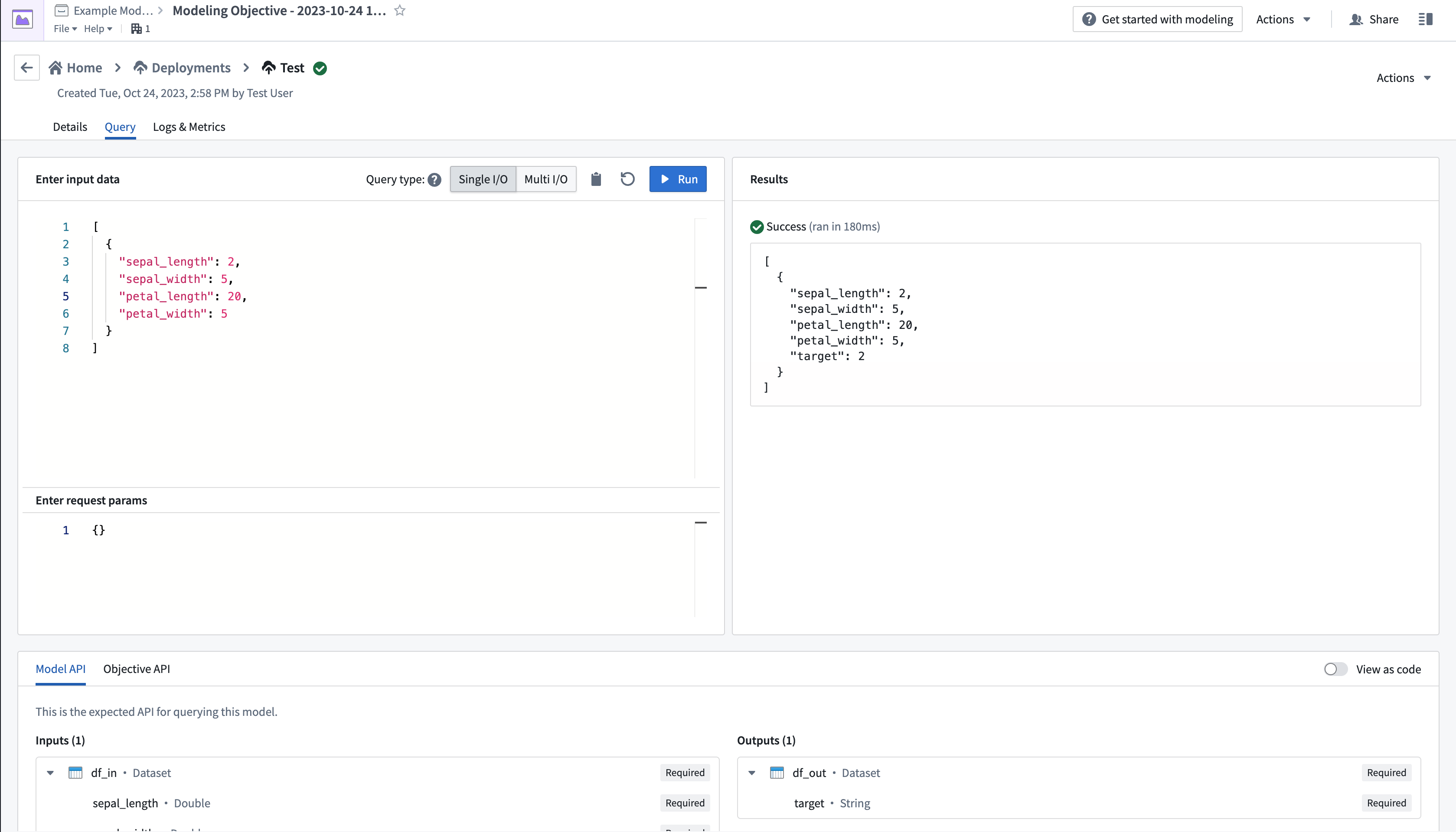Select the Single I/O query type toggle

point(483,179)
